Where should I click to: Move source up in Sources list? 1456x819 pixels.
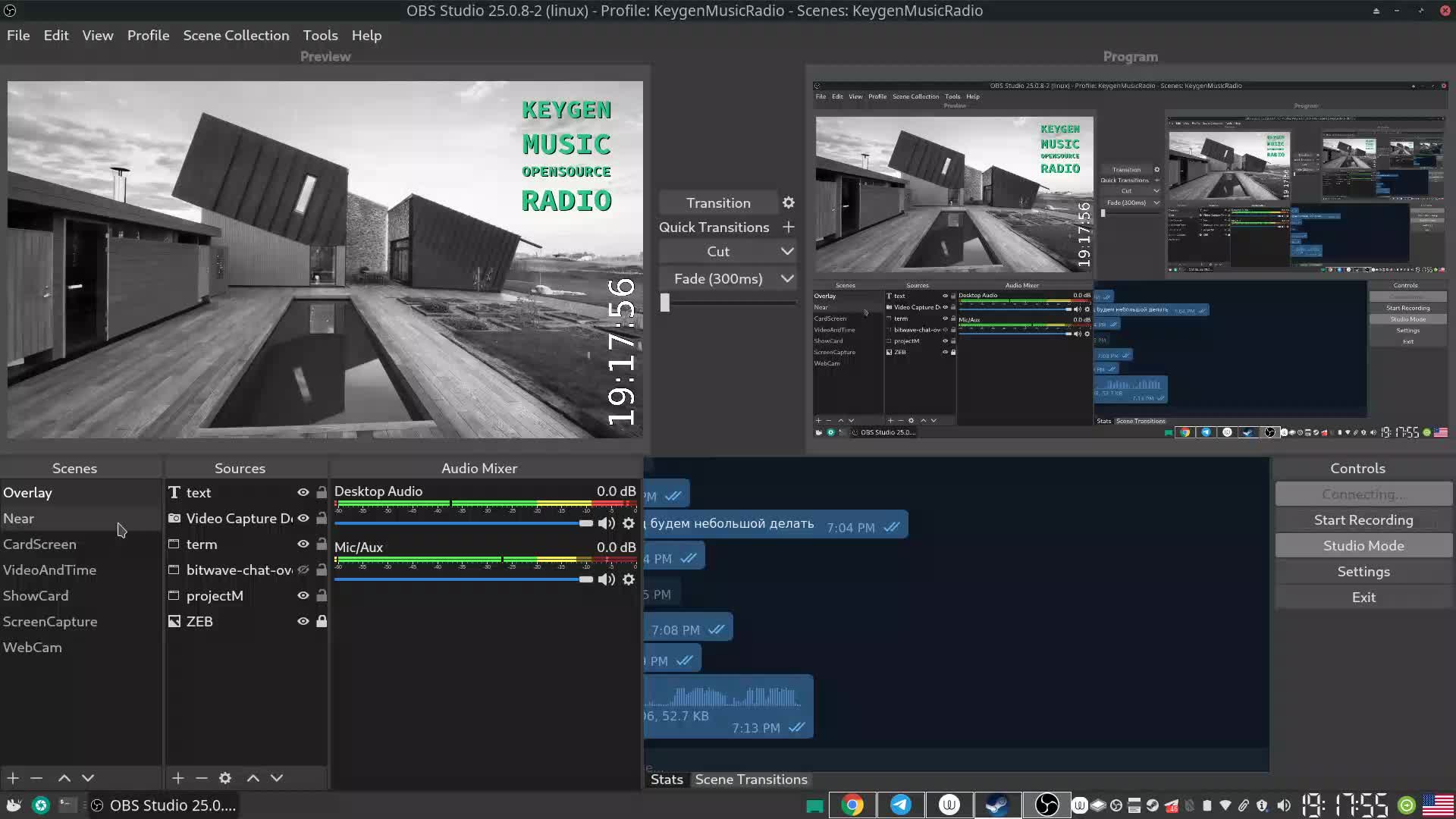point(253,777)
